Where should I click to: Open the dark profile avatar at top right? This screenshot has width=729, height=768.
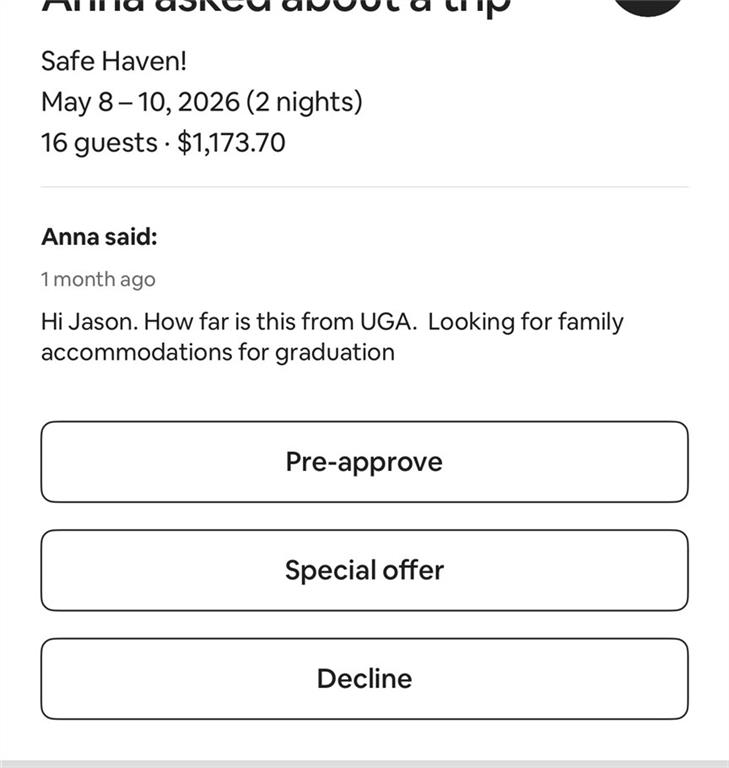(x=649, y=5)
